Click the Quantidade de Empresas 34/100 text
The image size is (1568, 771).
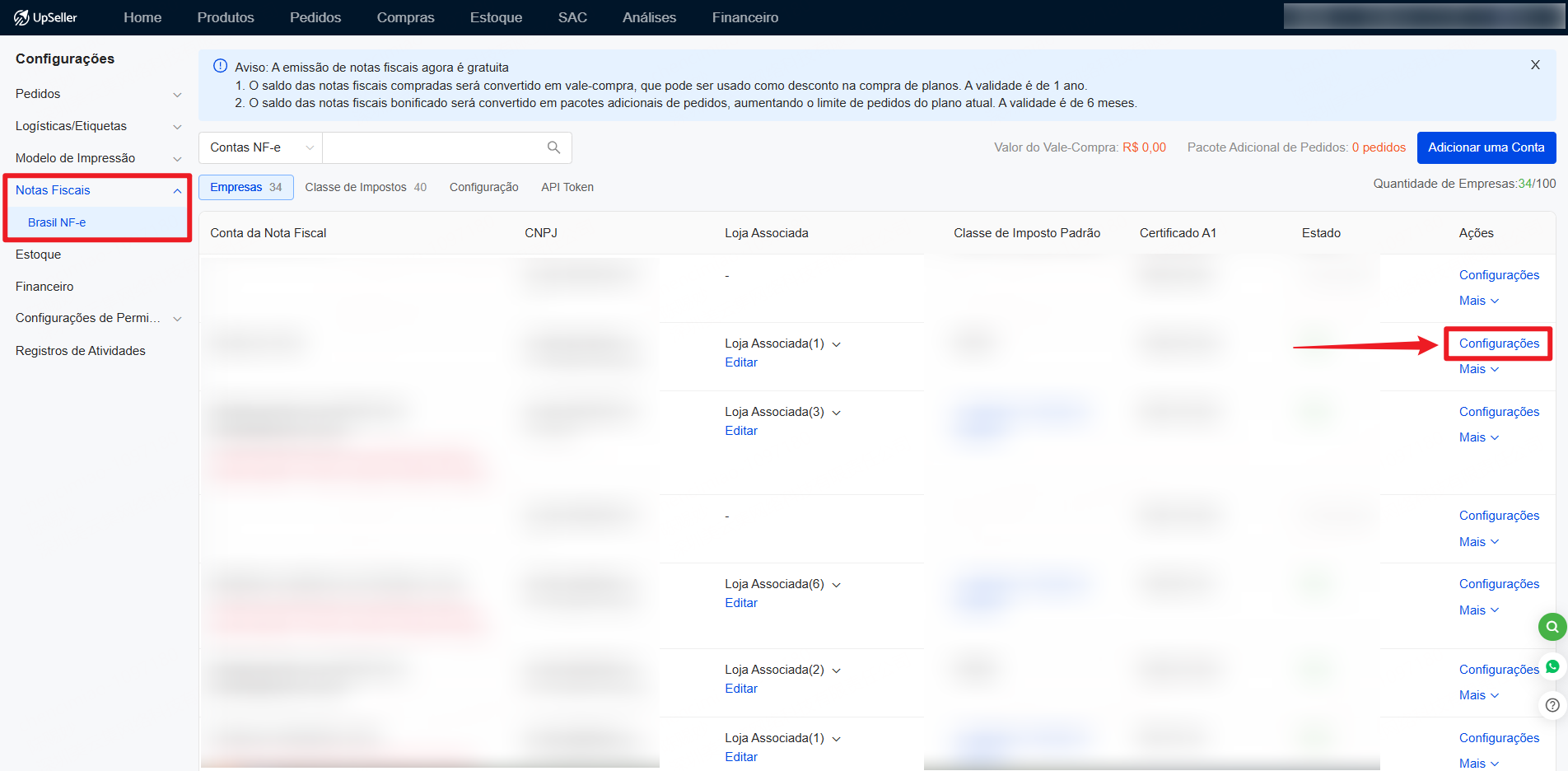click(x=1464, y=184)
